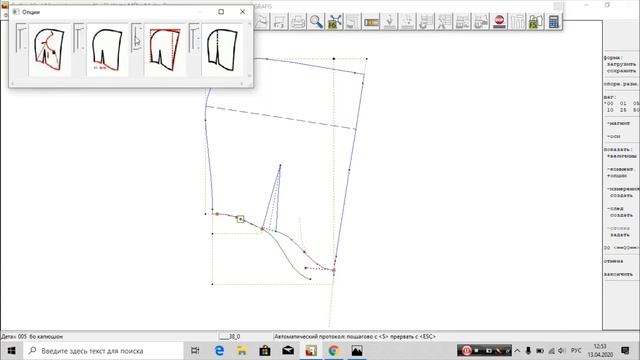Open Photos app from the taskbar
This screenshot has height=360, width=640.
click(357, 351)
